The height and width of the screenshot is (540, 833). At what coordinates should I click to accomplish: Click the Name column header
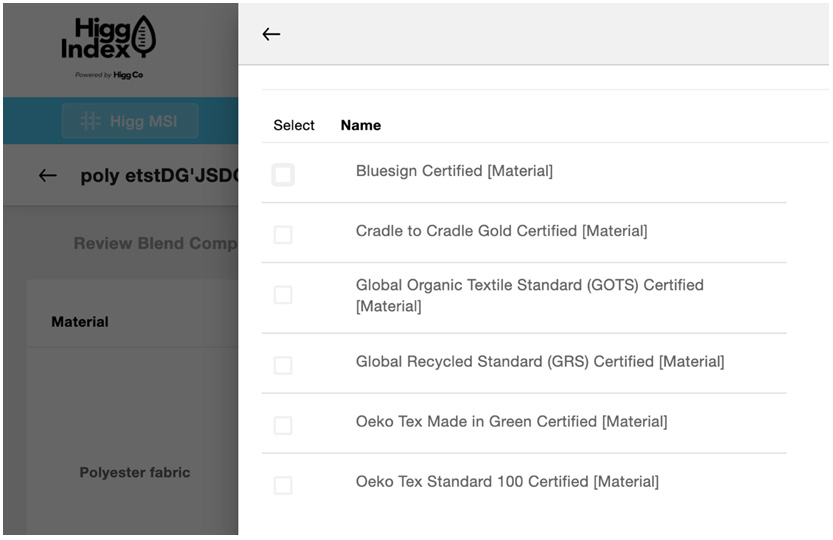[x=361, y=125]
